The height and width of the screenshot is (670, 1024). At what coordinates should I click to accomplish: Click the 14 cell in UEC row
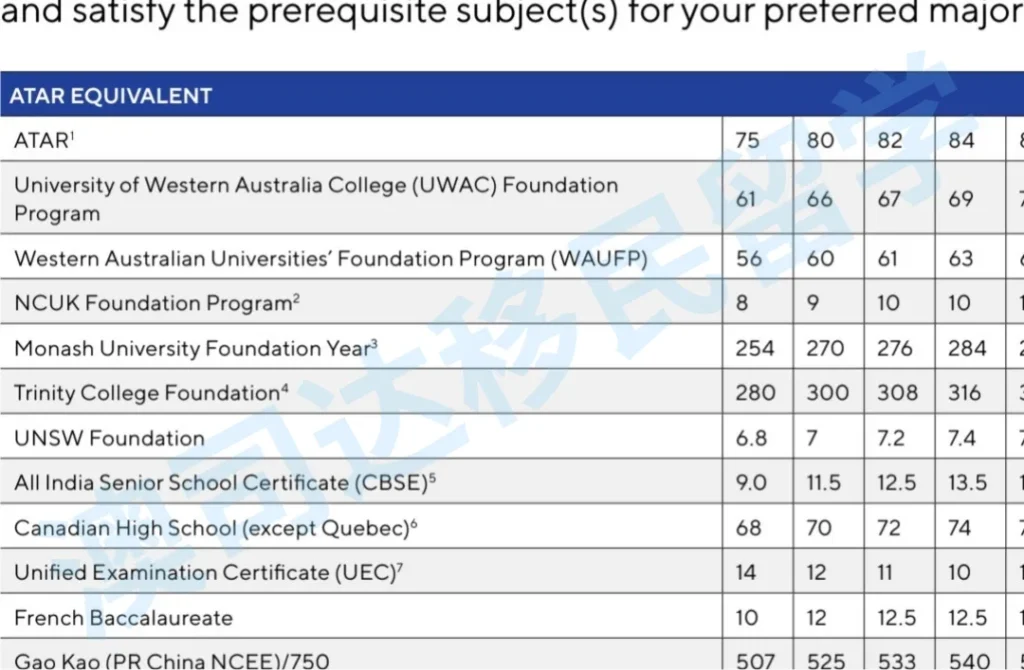point(746,572)
